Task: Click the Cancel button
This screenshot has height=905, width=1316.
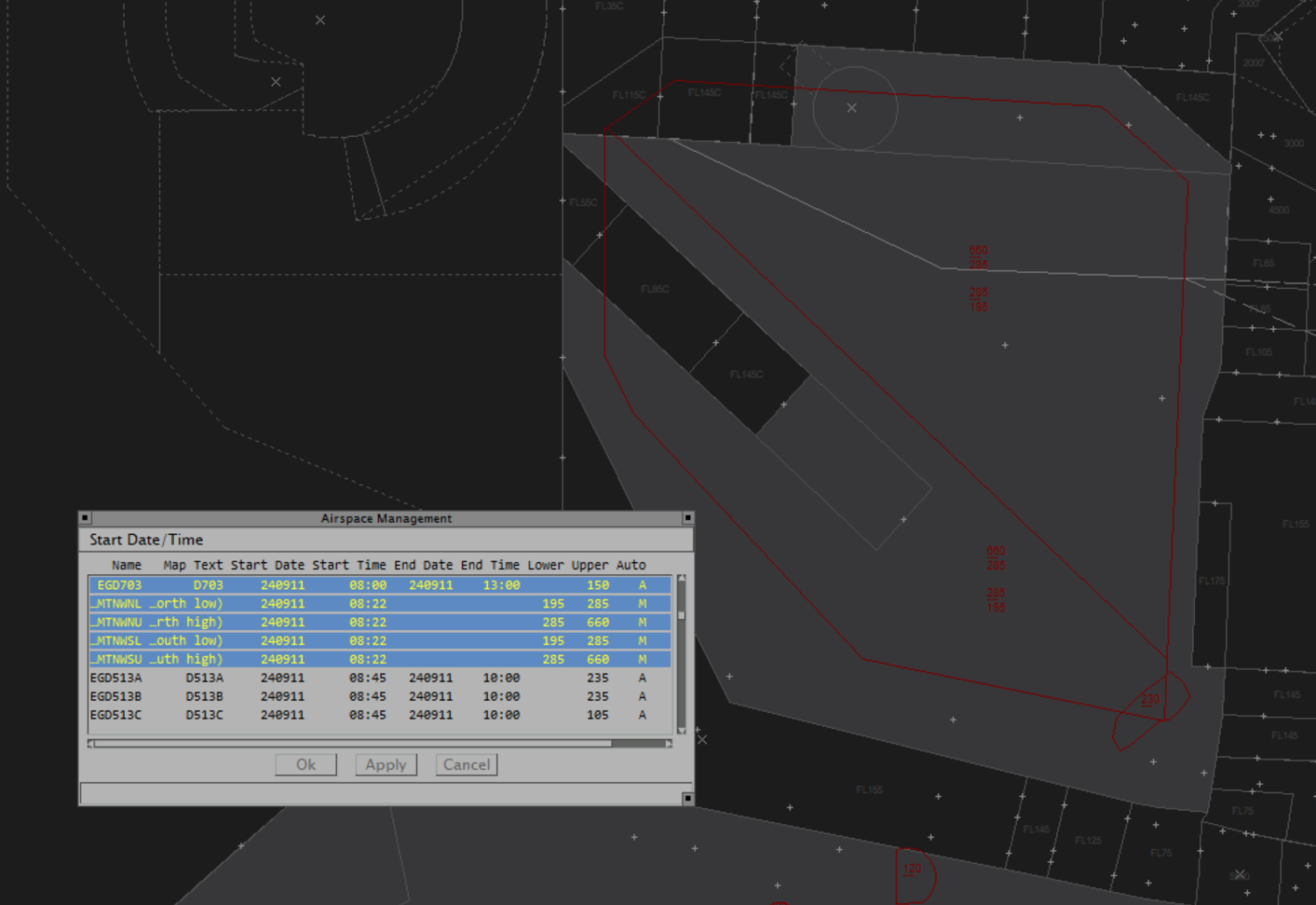Action: tap(466, 765)
